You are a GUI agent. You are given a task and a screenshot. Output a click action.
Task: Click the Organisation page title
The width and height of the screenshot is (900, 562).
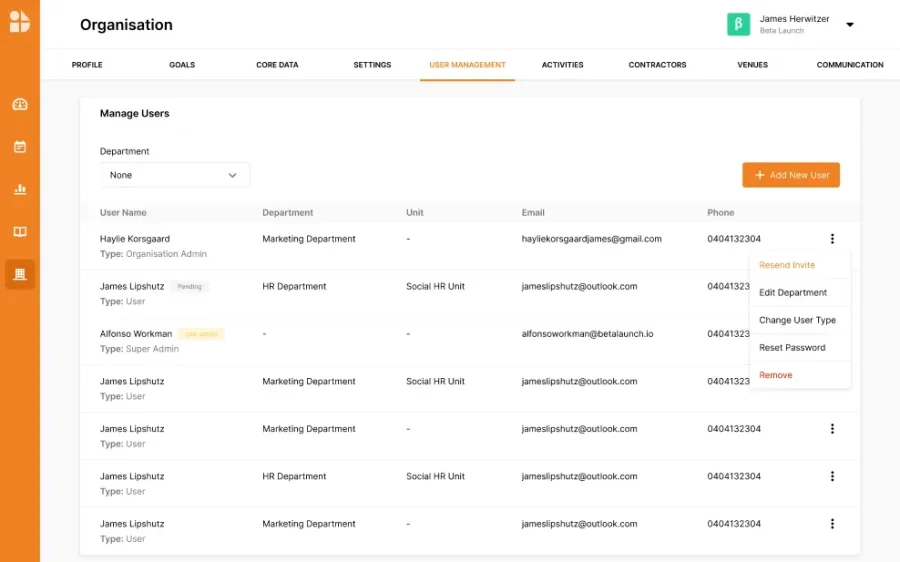coord(126,25)
